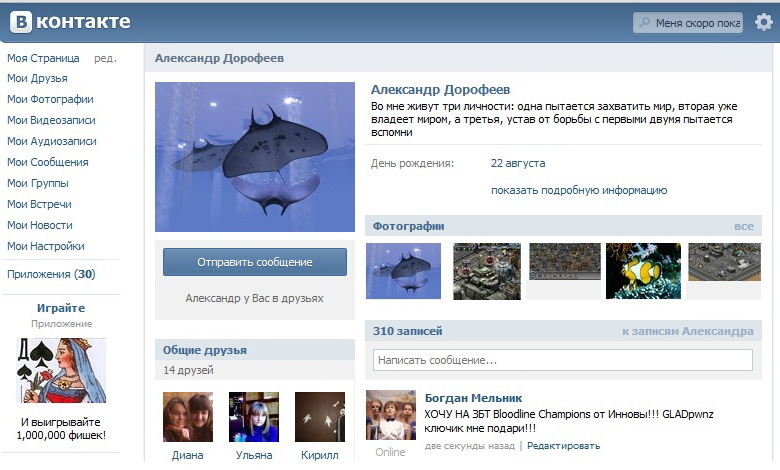Open Мои Сообщения in the sidebar
The image size is (780, 470).
[x=48, y=162]
